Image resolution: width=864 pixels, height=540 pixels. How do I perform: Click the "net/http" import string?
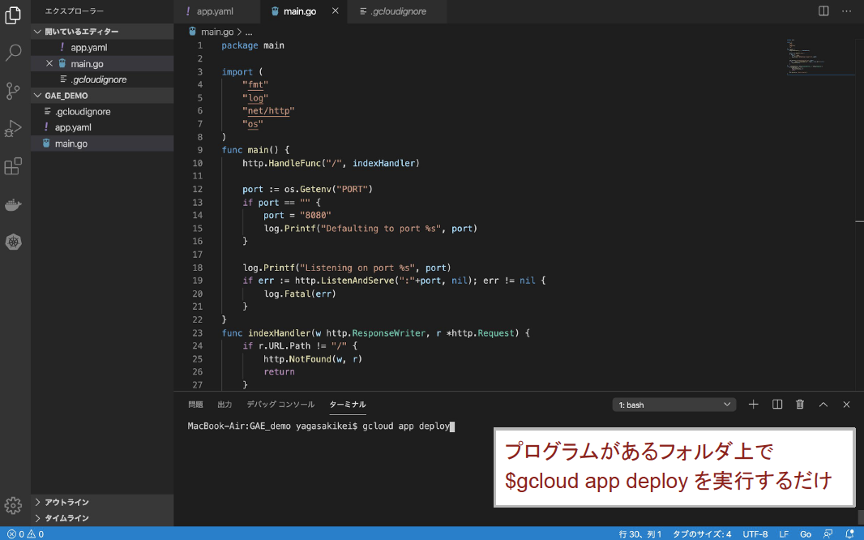268,111
